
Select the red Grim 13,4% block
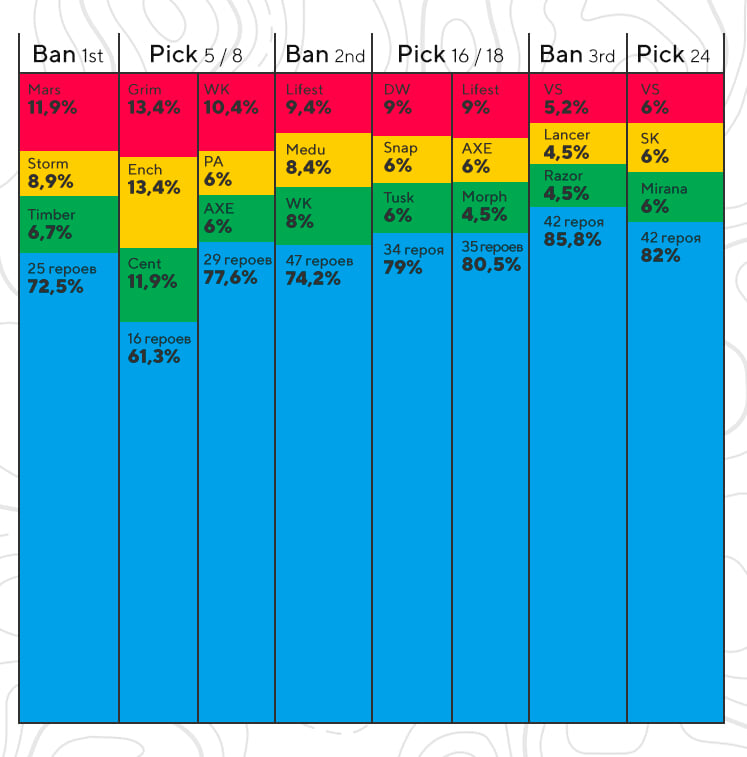click(158, 115)
